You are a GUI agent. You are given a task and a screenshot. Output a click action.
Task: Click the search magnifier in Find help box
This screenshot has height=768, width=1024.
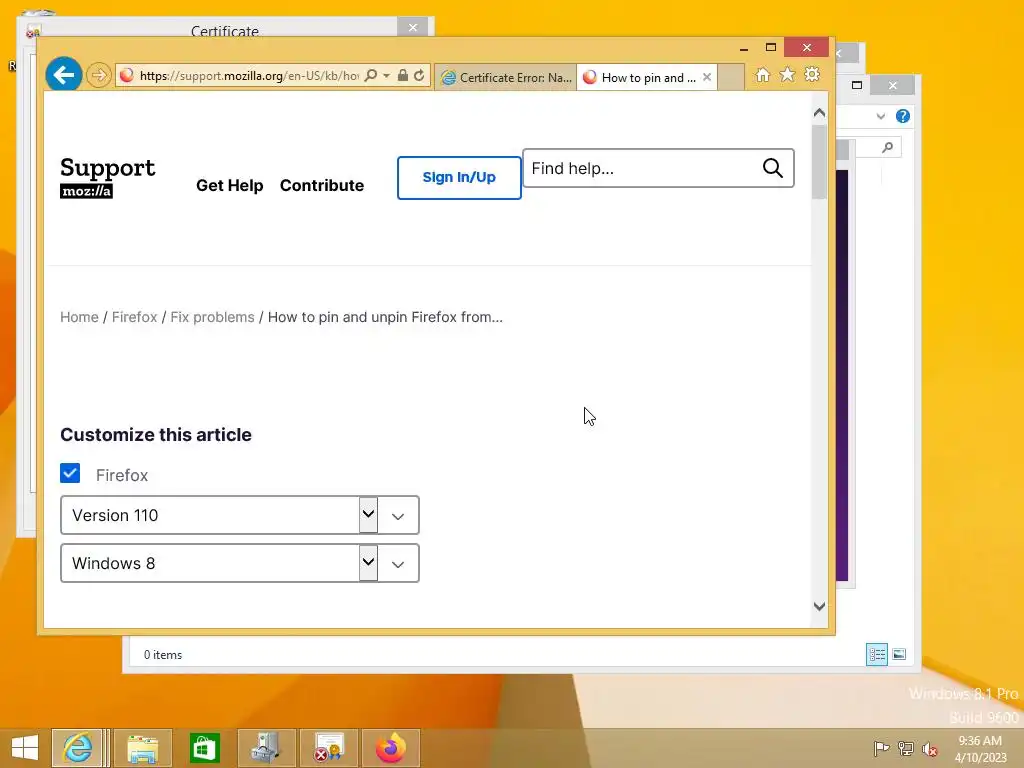coord(773,168)
